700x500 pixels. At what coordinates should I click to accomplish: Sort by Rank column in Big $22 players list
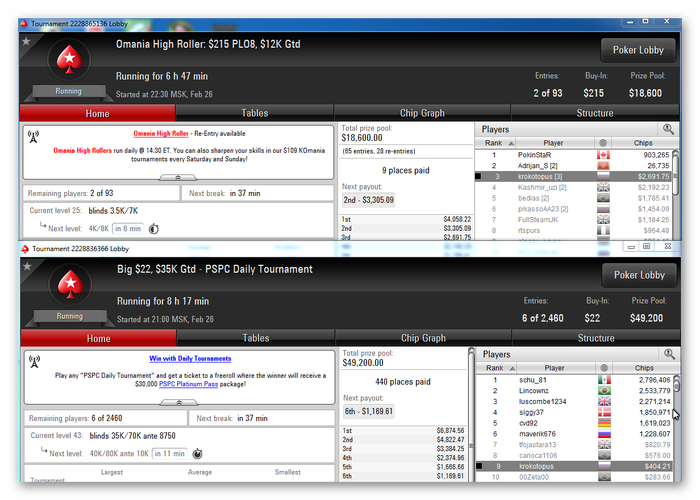pyautogui.click(x=496, y=368)
